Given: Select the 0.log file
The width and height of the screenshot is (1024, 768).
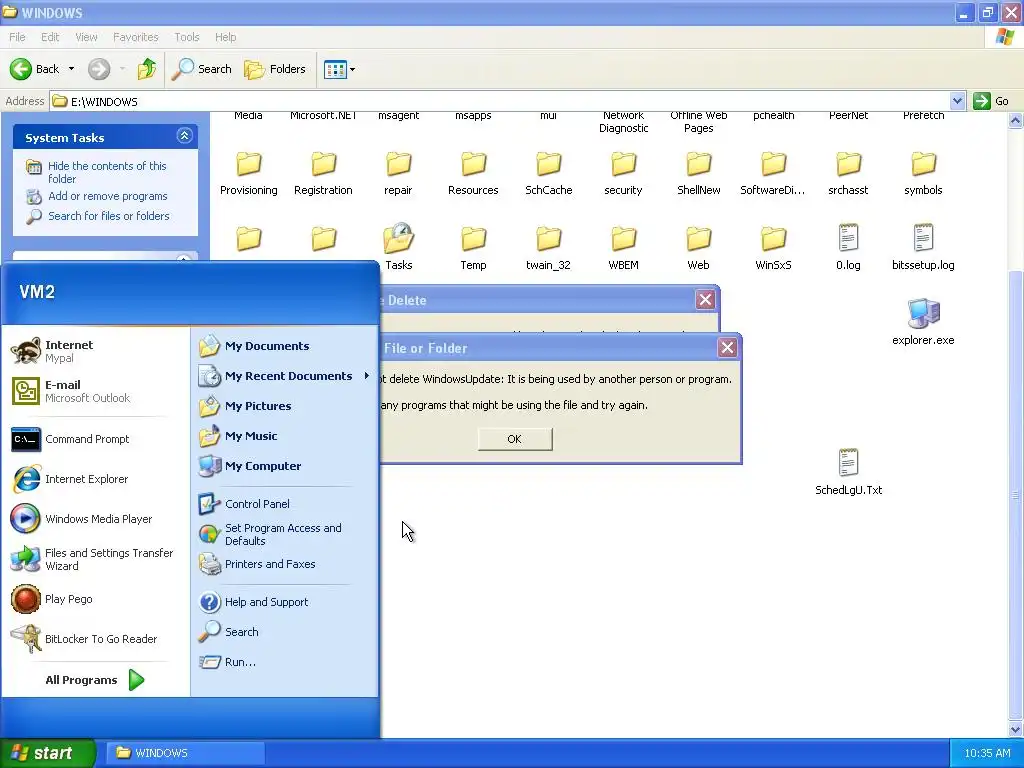Looking at the screenshot, I should click(848, 247).
